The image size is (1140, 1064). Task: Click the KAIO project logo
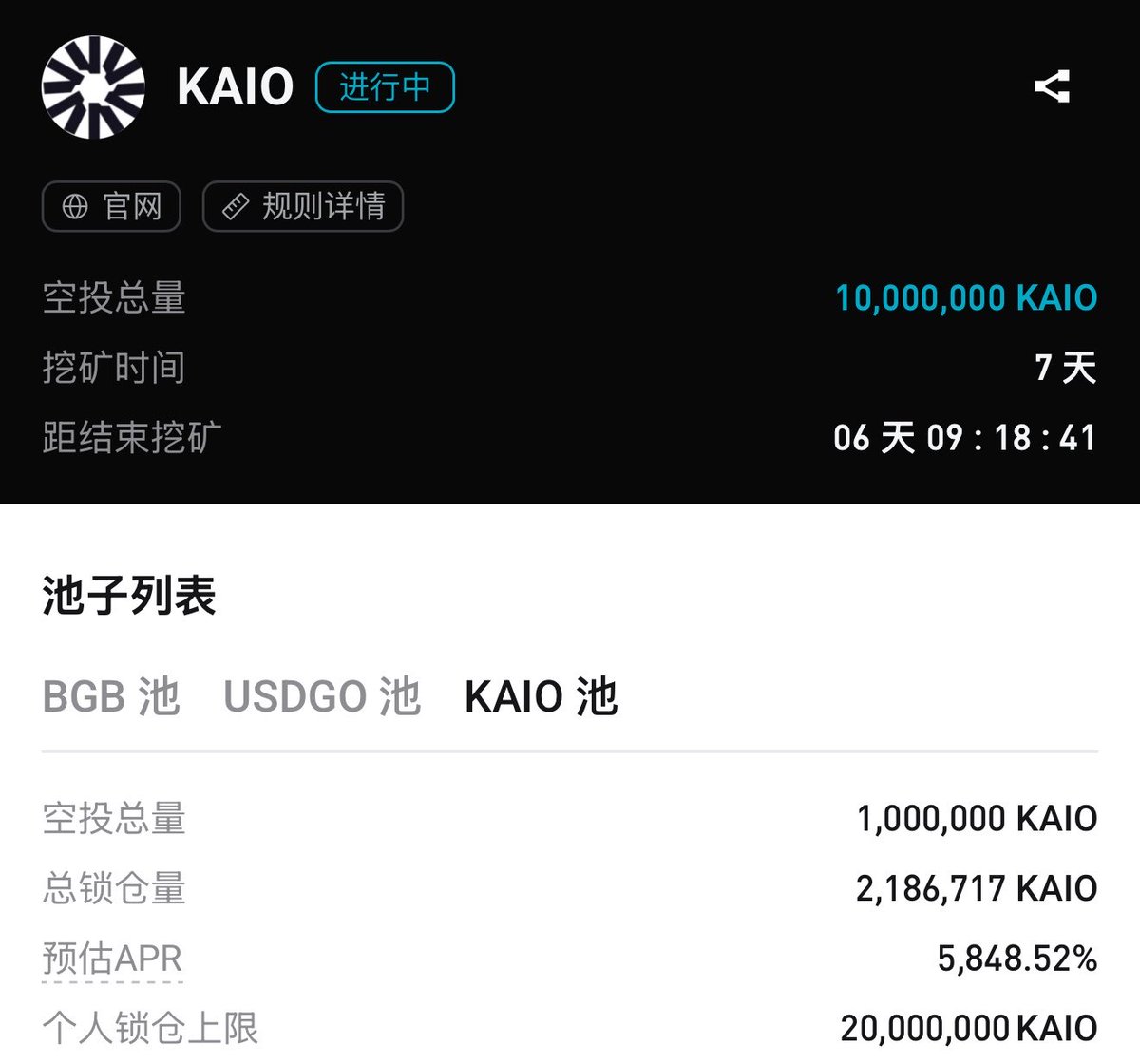(x=93, y=86)
